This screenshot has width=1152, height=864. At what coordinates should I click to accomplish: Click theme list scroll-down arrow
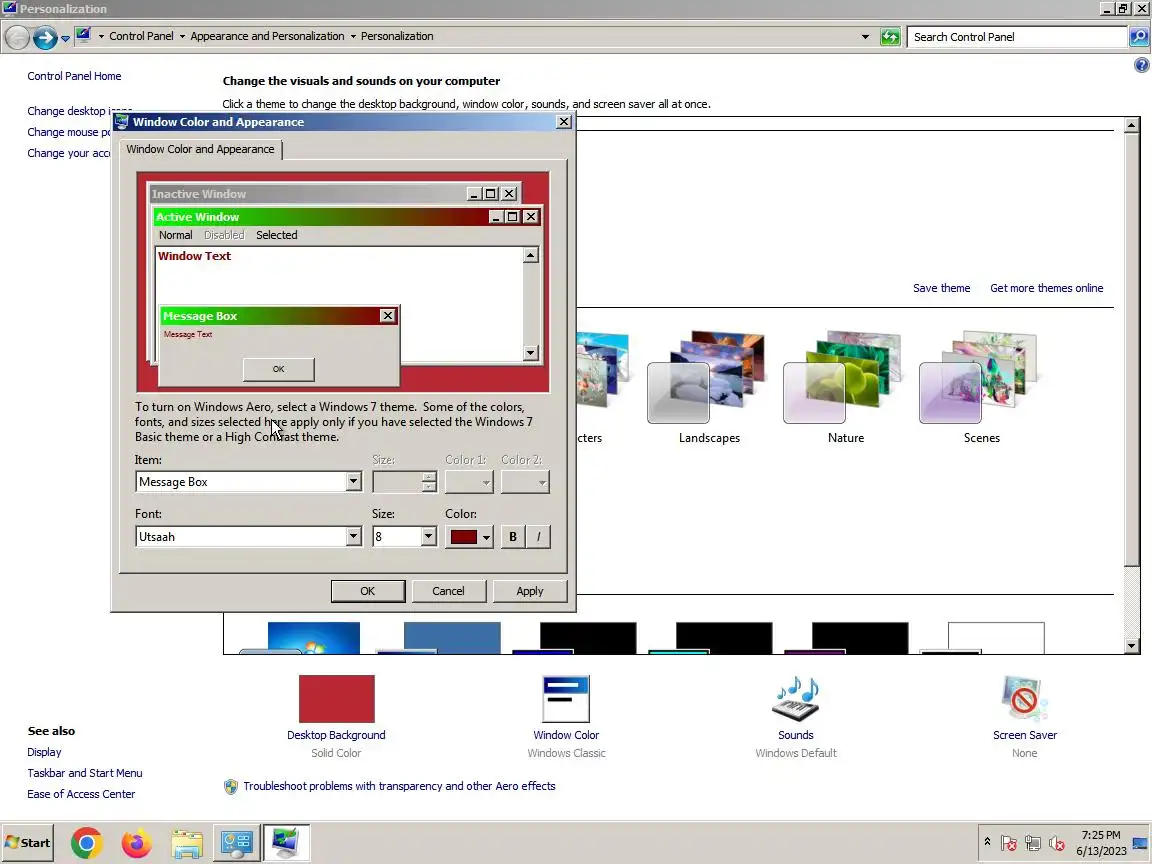point(1131,647)
